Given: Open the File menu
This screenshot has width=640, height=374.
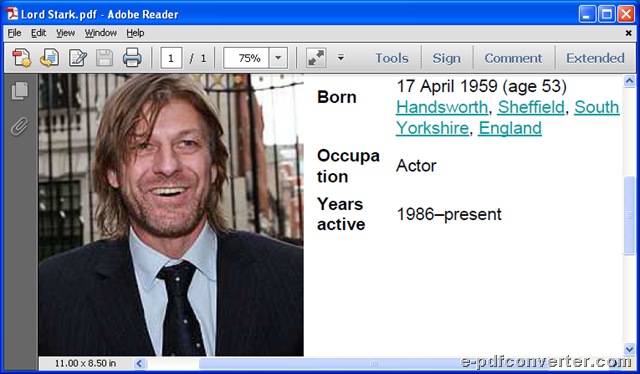Looking at the screenshot, I should tap(14, 33).
